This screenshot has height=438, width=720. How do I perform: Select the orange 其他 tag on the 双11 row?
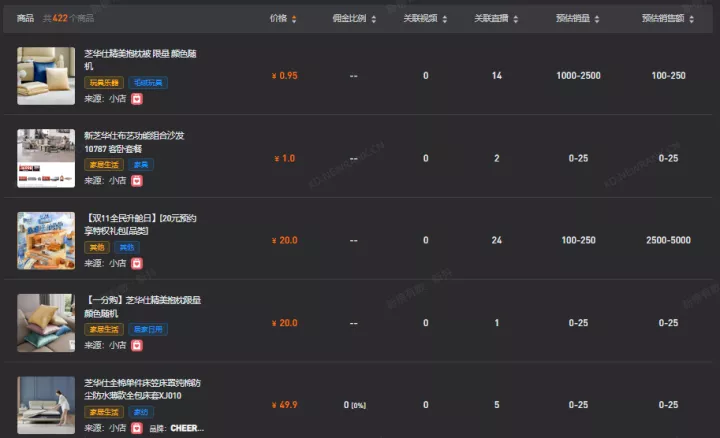[97, 247]
